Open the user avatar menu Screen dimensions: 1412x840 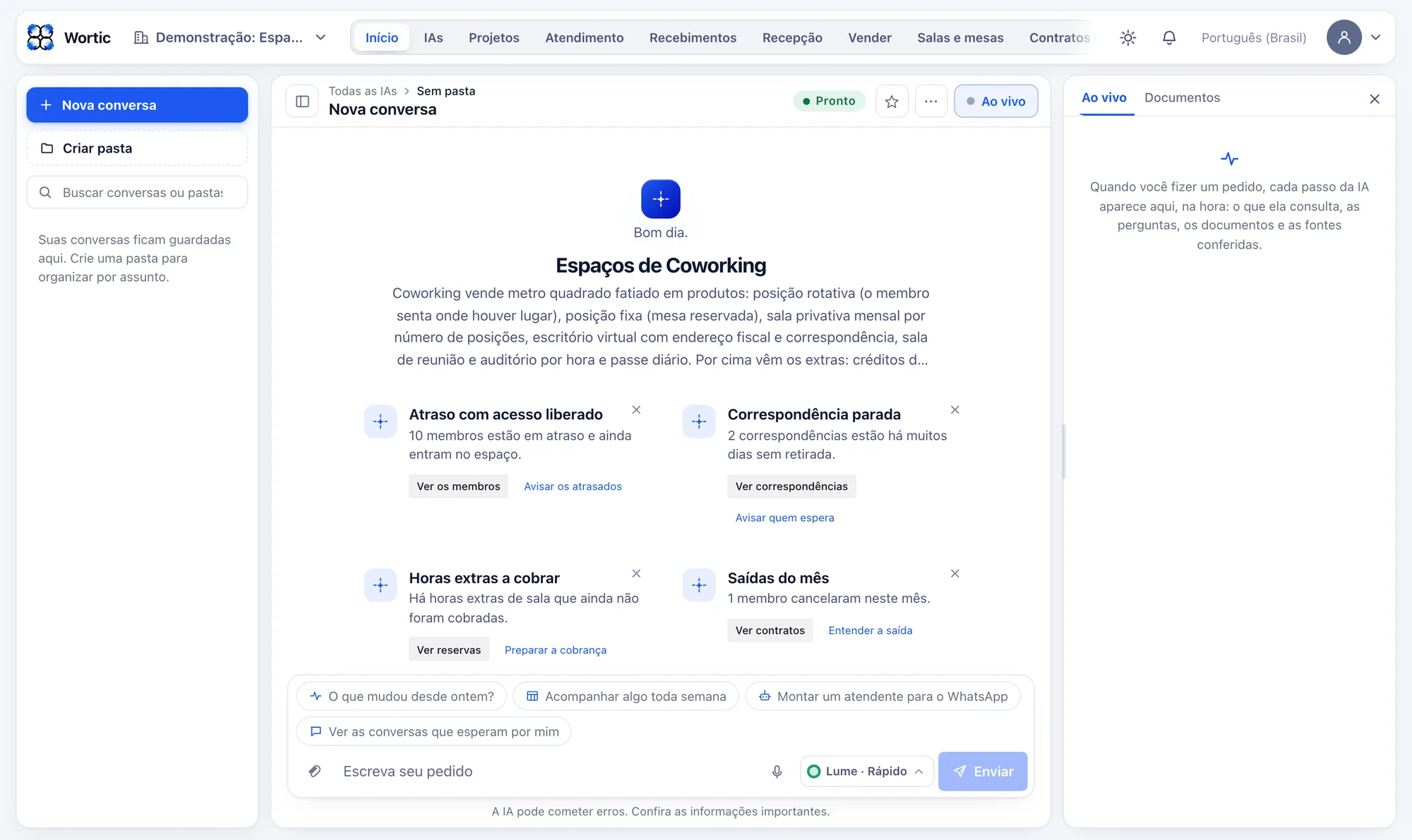(x=1344, y=37)
